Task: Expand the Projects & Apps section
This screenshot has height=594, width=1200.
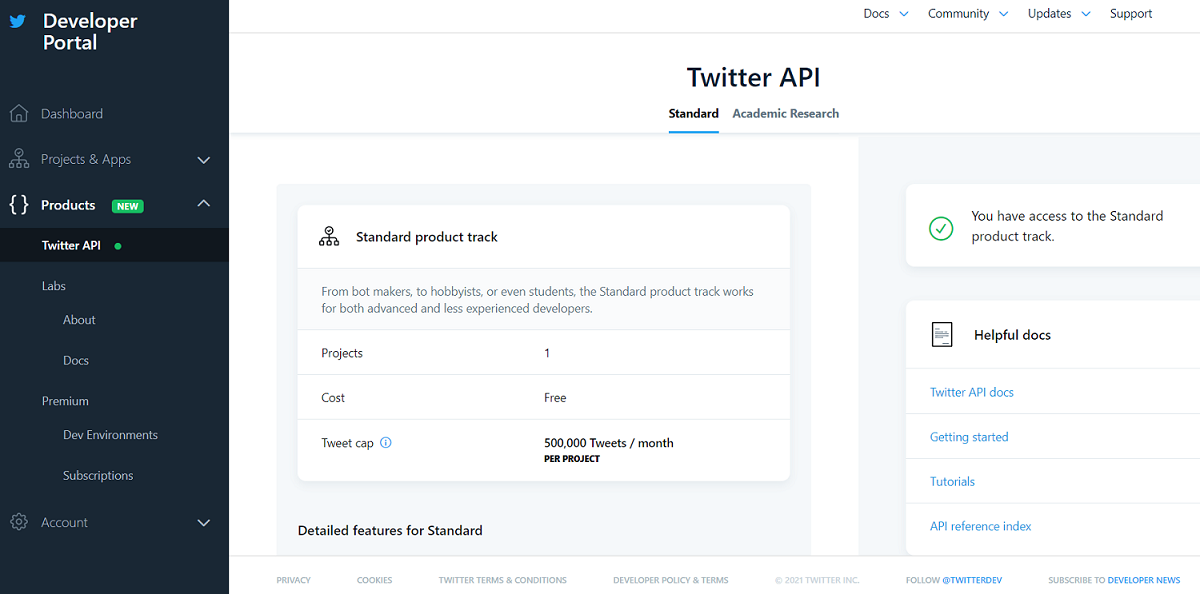Action: 204,160
